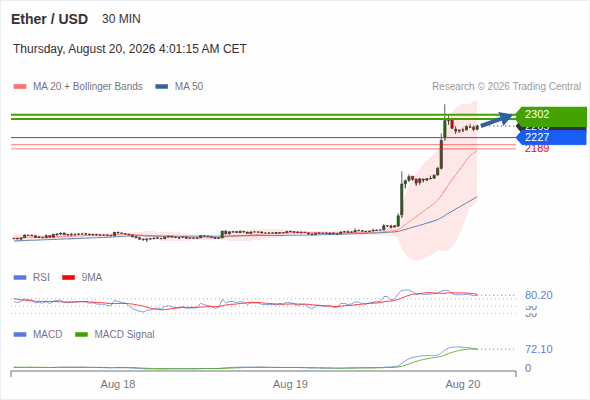Click the red 2189 support level label
Viewport: 590px width, 400px height.
(537, 149)
